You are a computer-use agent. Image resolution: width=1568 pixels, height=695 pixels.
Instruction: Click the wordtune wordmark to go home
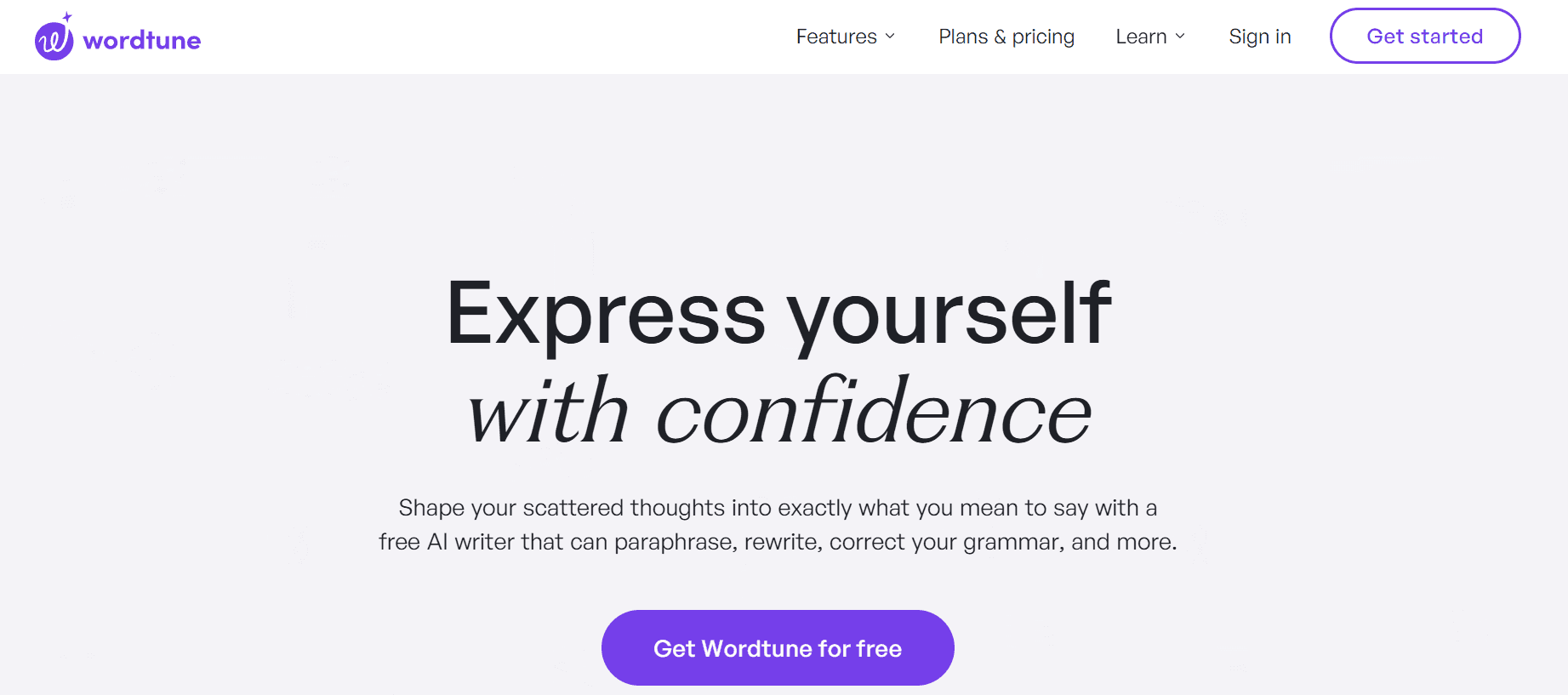(x=141, y=39)
